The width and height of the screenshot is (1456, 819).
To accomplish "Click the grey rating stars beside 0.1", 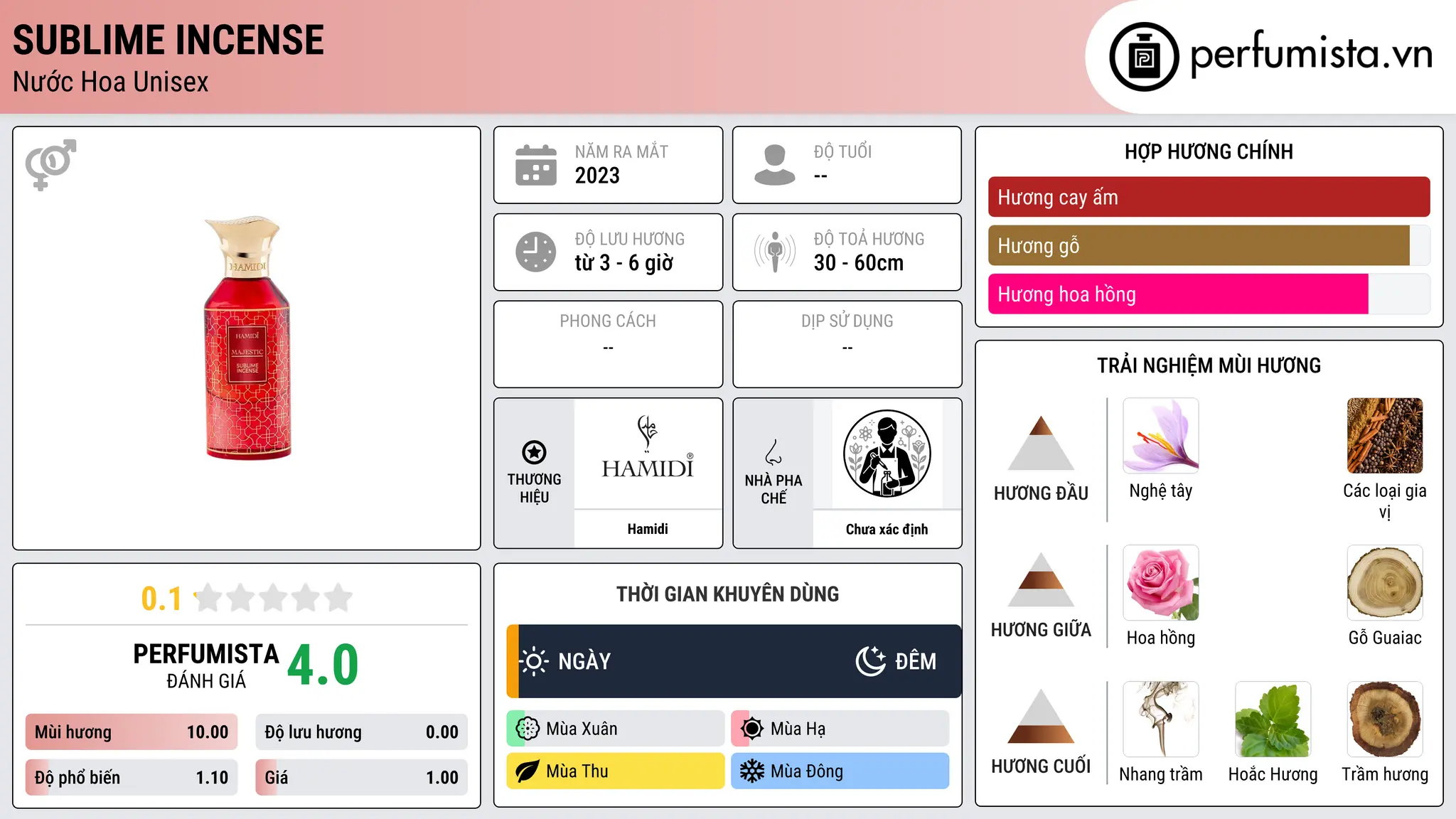I will click(273, 598).
